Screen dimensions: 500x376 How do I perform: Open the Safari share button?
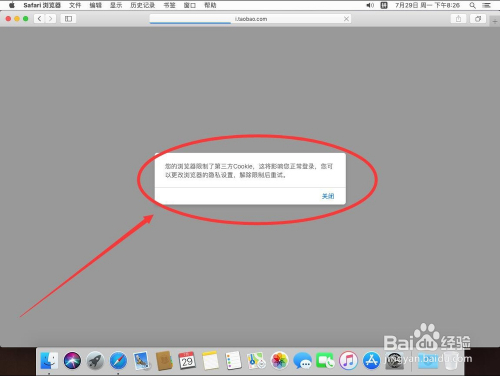[458, 19]
